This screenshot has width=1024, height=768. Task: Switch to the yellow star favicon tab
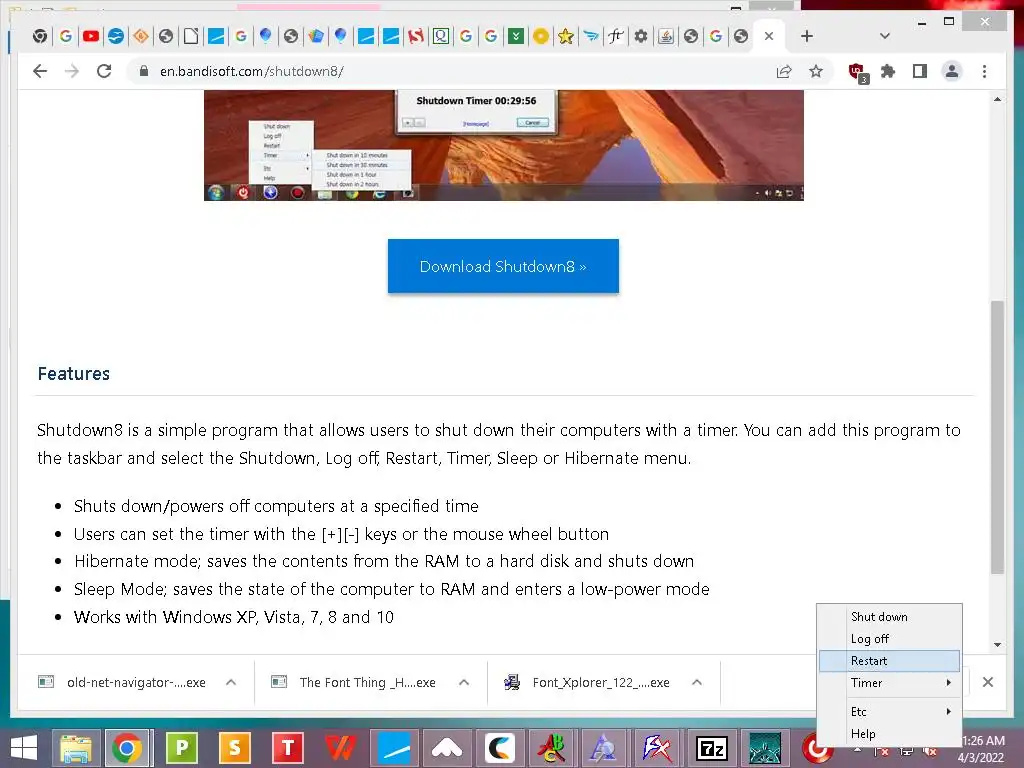point(566,37)
